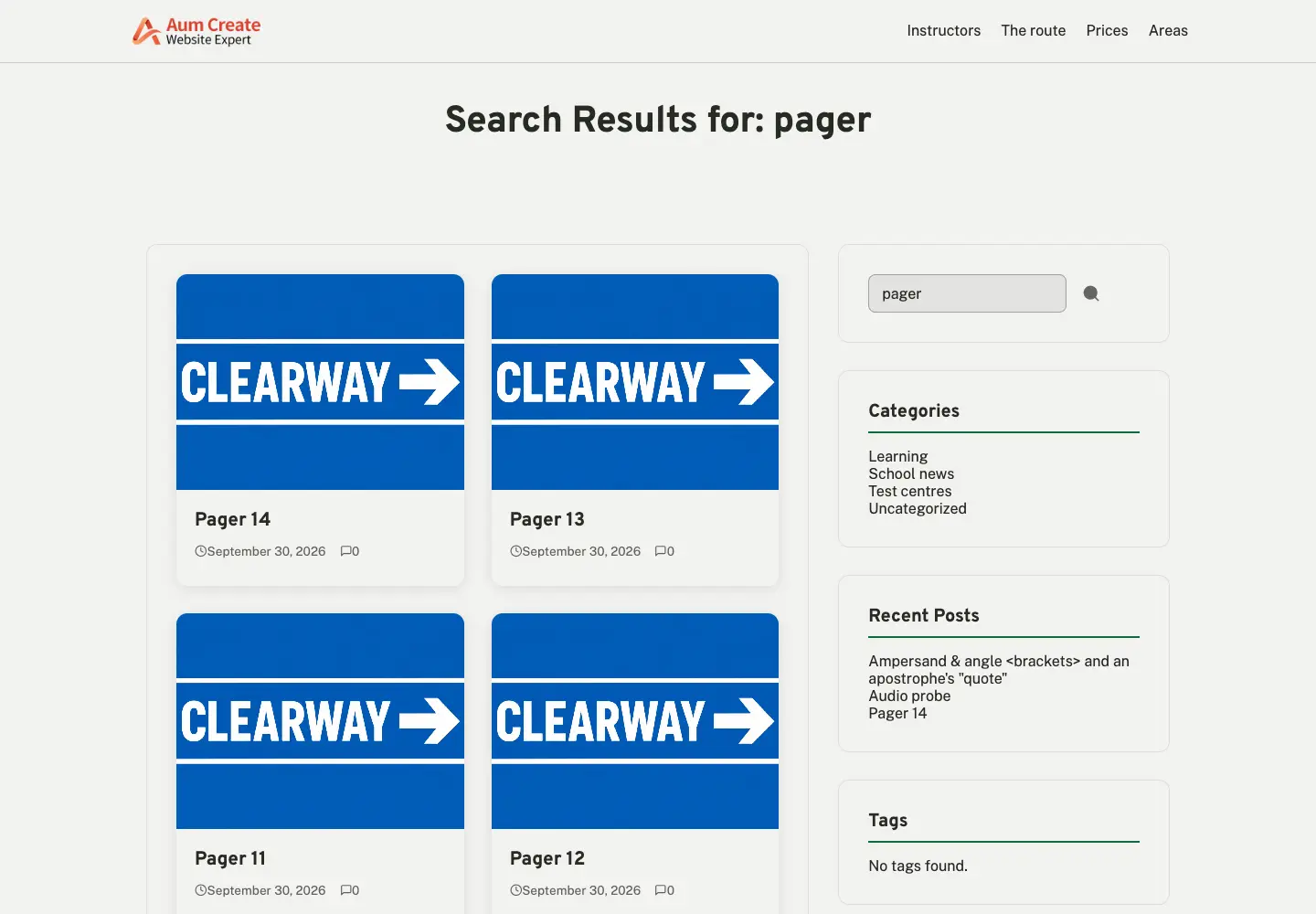
Task: Click the No tags found. text
Action: [918, 866]
